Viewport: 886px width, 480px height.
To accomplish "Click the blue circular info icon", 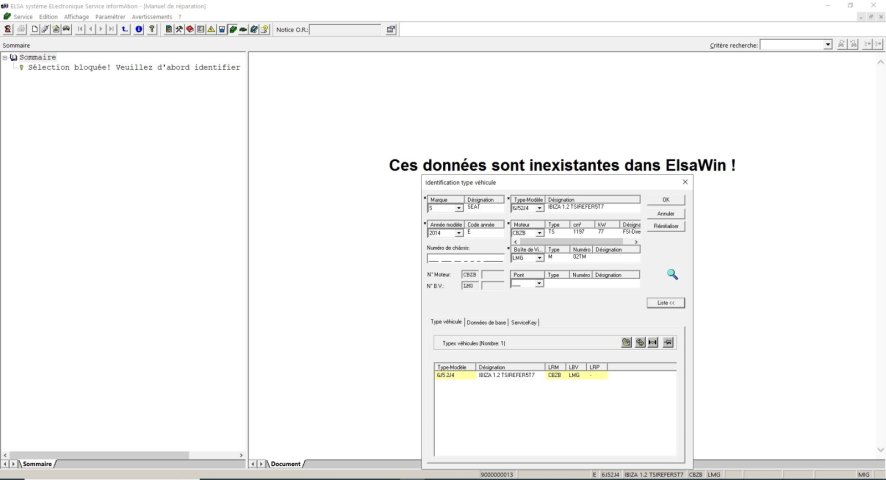I will [x=139, y=29].
